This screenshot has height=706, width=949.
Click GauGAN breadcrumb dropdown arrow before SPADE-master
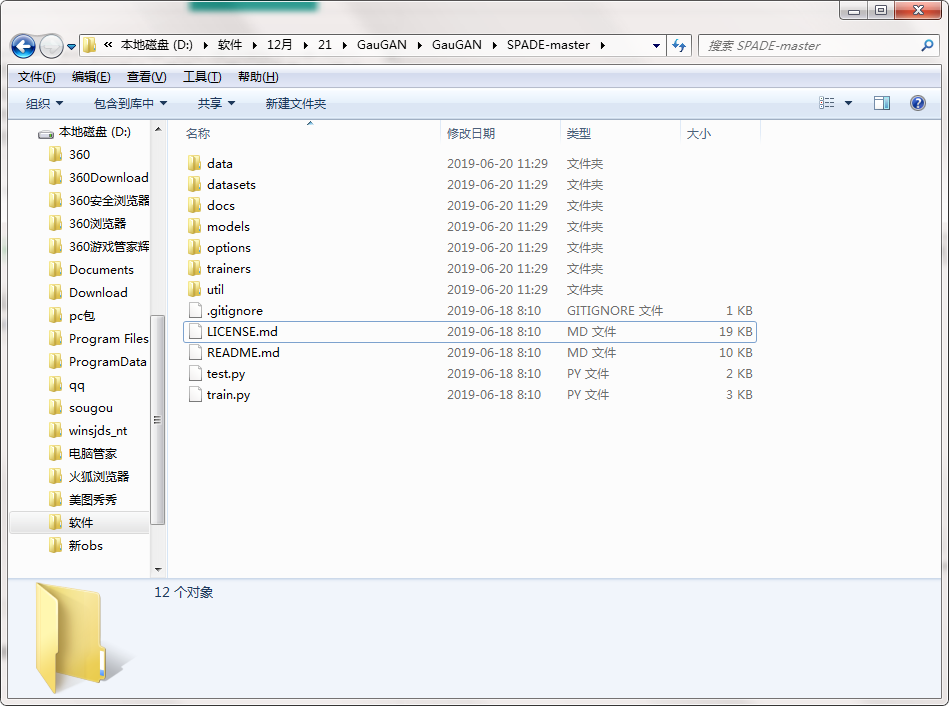[x=495, y=45]
